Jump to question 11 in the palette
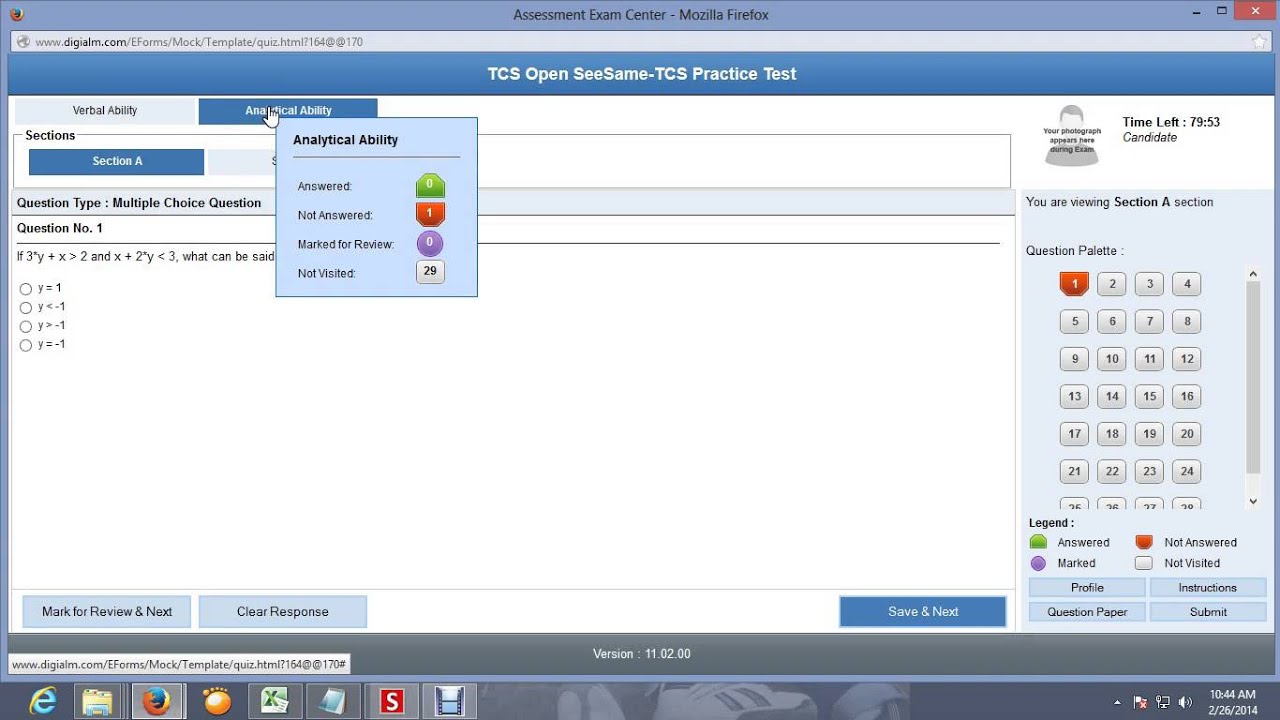 coord(1150,359)
